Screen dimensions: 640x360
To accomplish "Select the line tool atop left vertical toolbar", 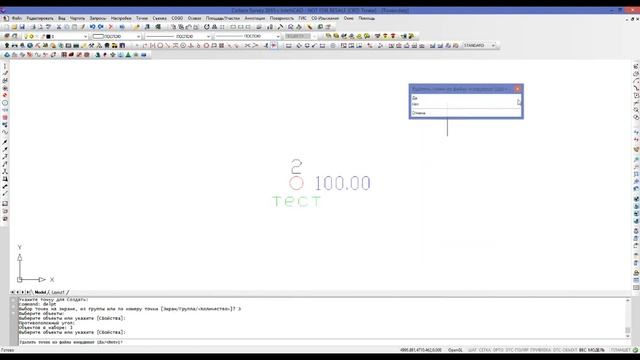I will [x=5, y=66].
